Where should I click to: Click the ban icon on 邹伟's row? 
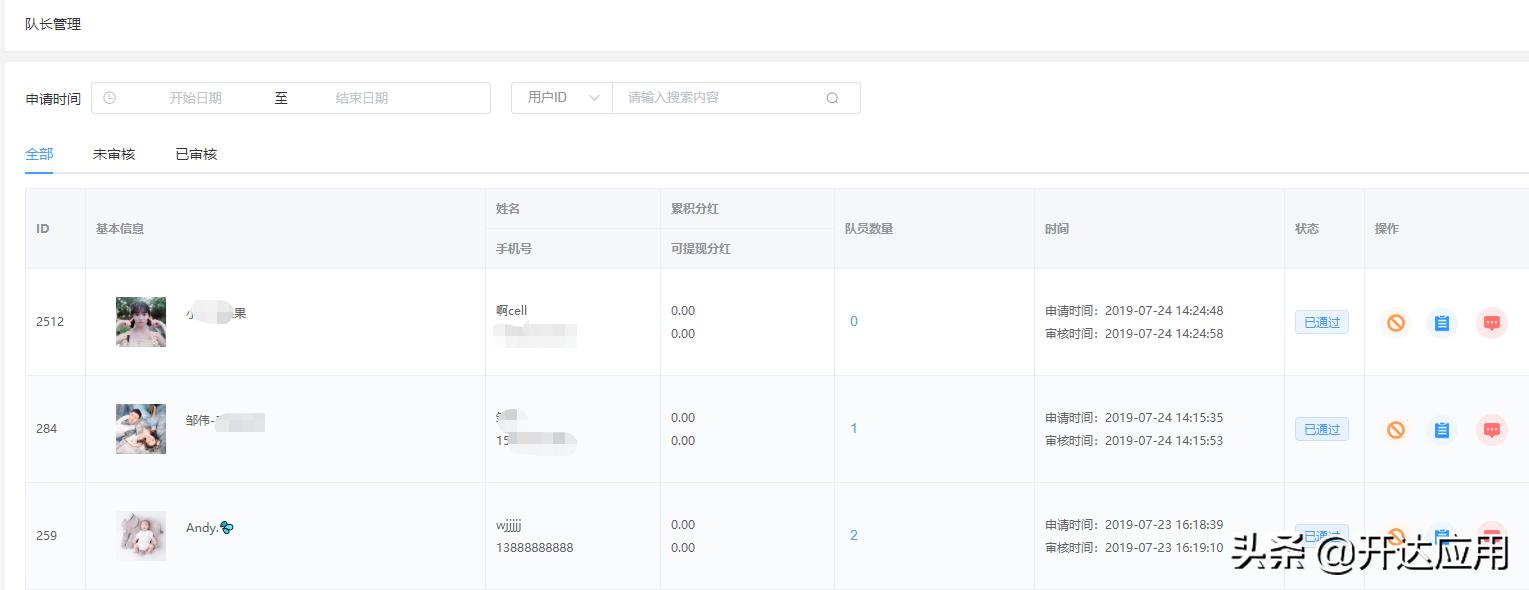1395,429
